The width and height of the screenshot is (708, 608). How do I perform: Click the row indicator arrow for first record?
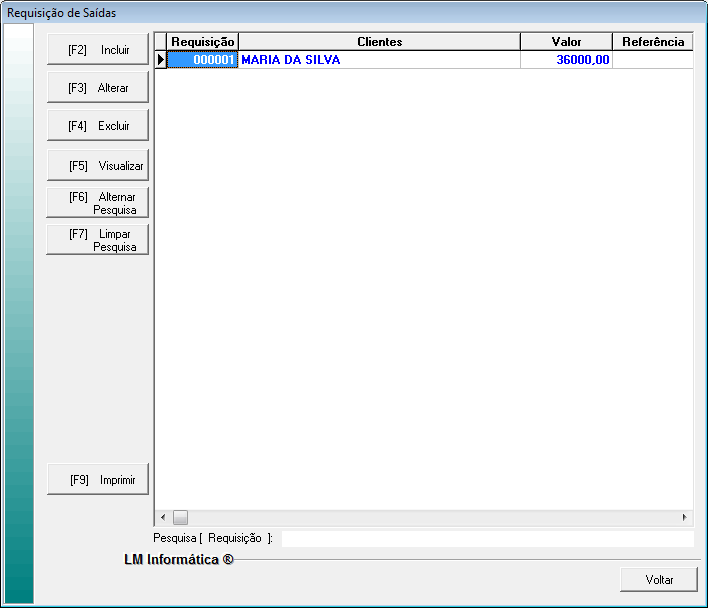pos(160,60)
